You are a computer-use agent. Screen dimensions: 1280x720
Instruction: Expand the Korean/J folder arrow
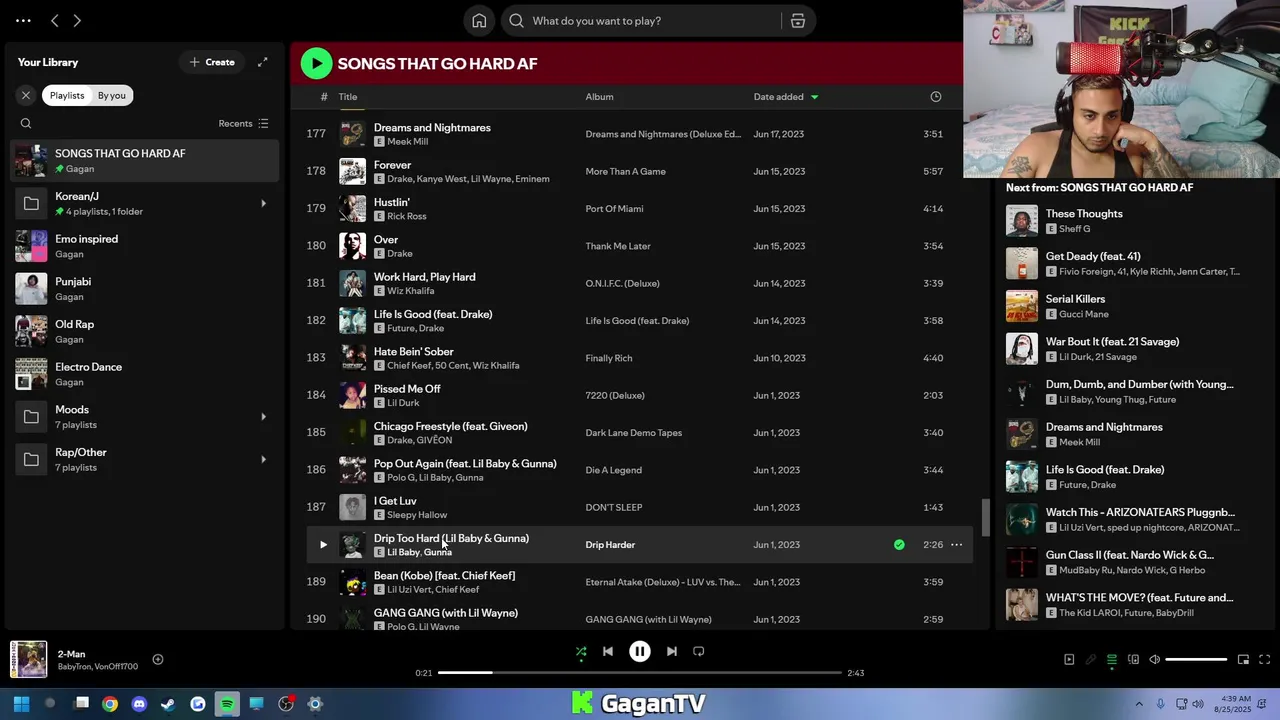263,203
